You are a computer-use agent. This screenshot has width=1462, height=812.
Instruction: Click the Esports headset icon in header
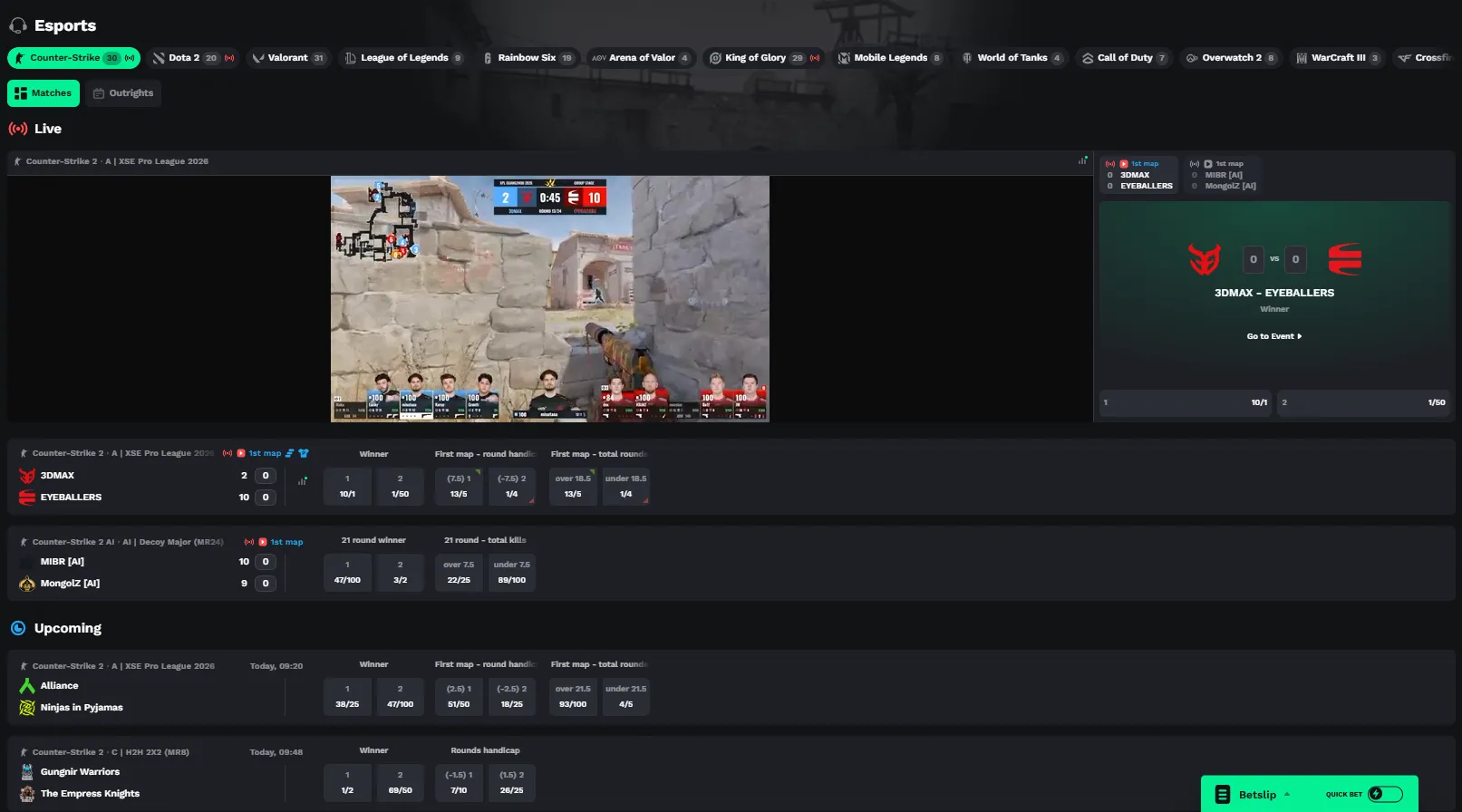click(18, 26)
